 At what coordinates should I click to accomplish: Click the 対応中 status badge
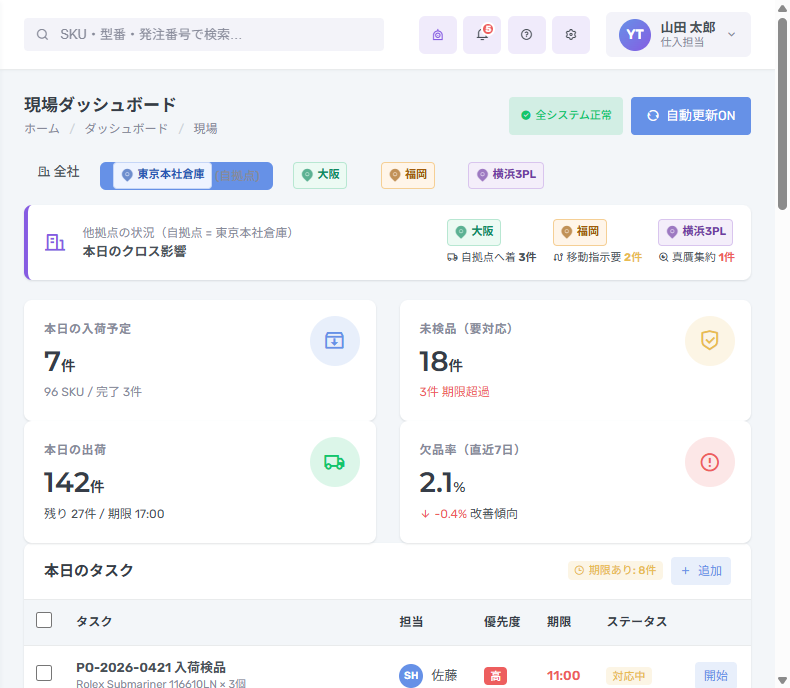point(629,675)
